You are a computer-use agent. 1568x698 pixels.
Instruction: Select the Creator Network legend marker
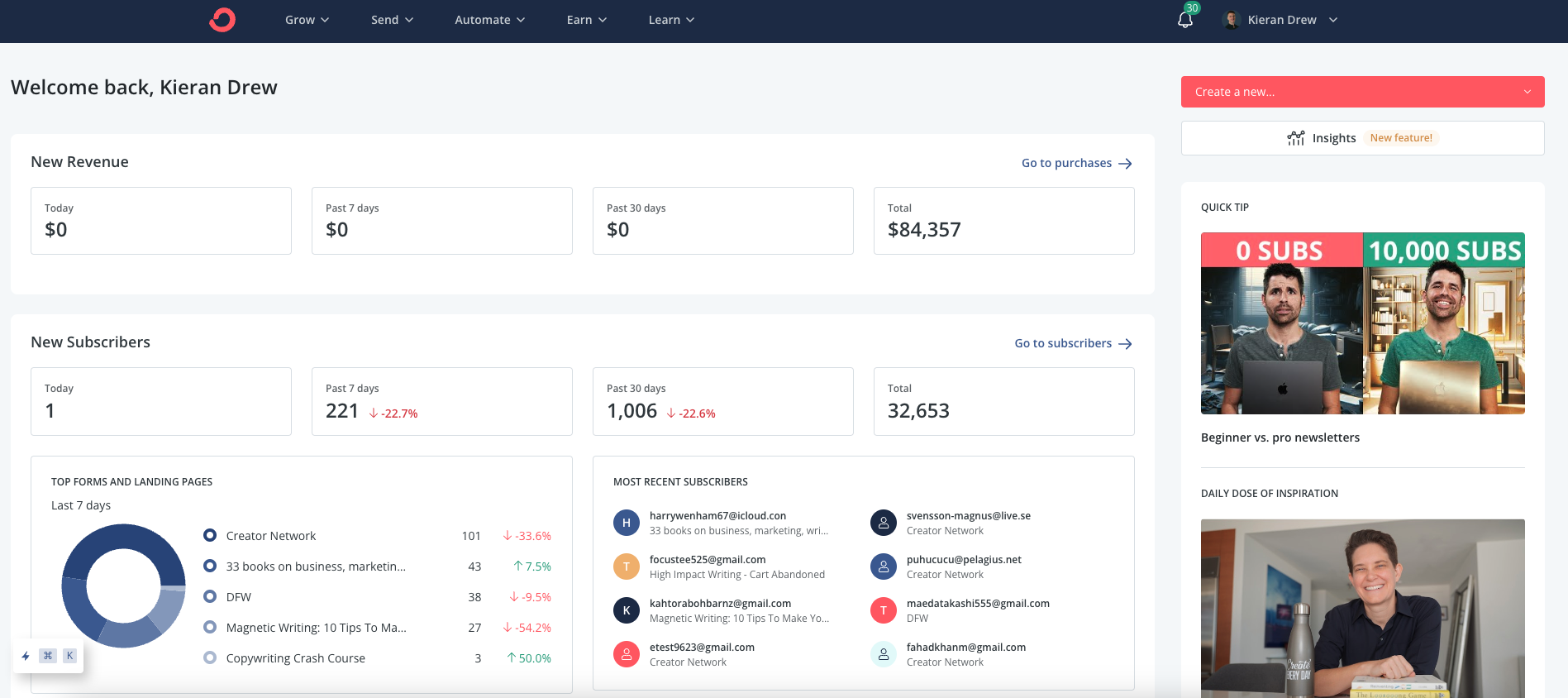(210, 536)
